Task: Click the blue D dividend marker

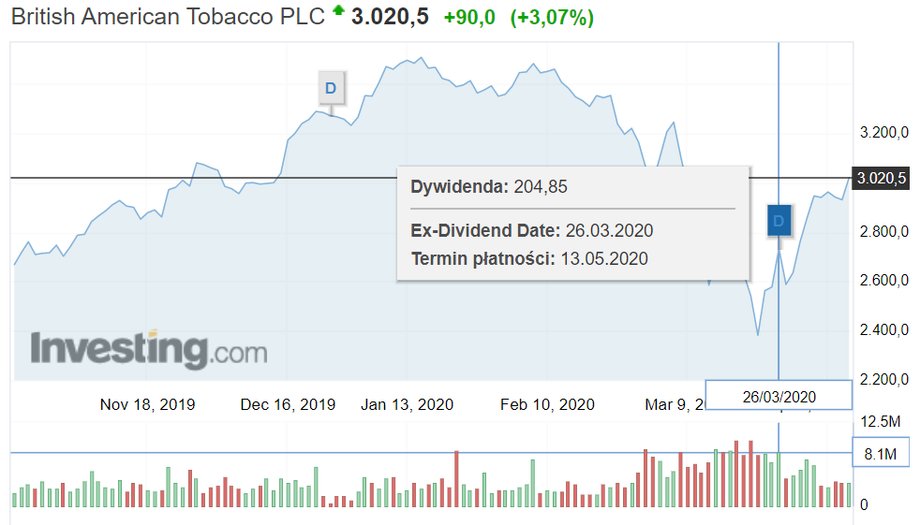Action: point(779,221)
